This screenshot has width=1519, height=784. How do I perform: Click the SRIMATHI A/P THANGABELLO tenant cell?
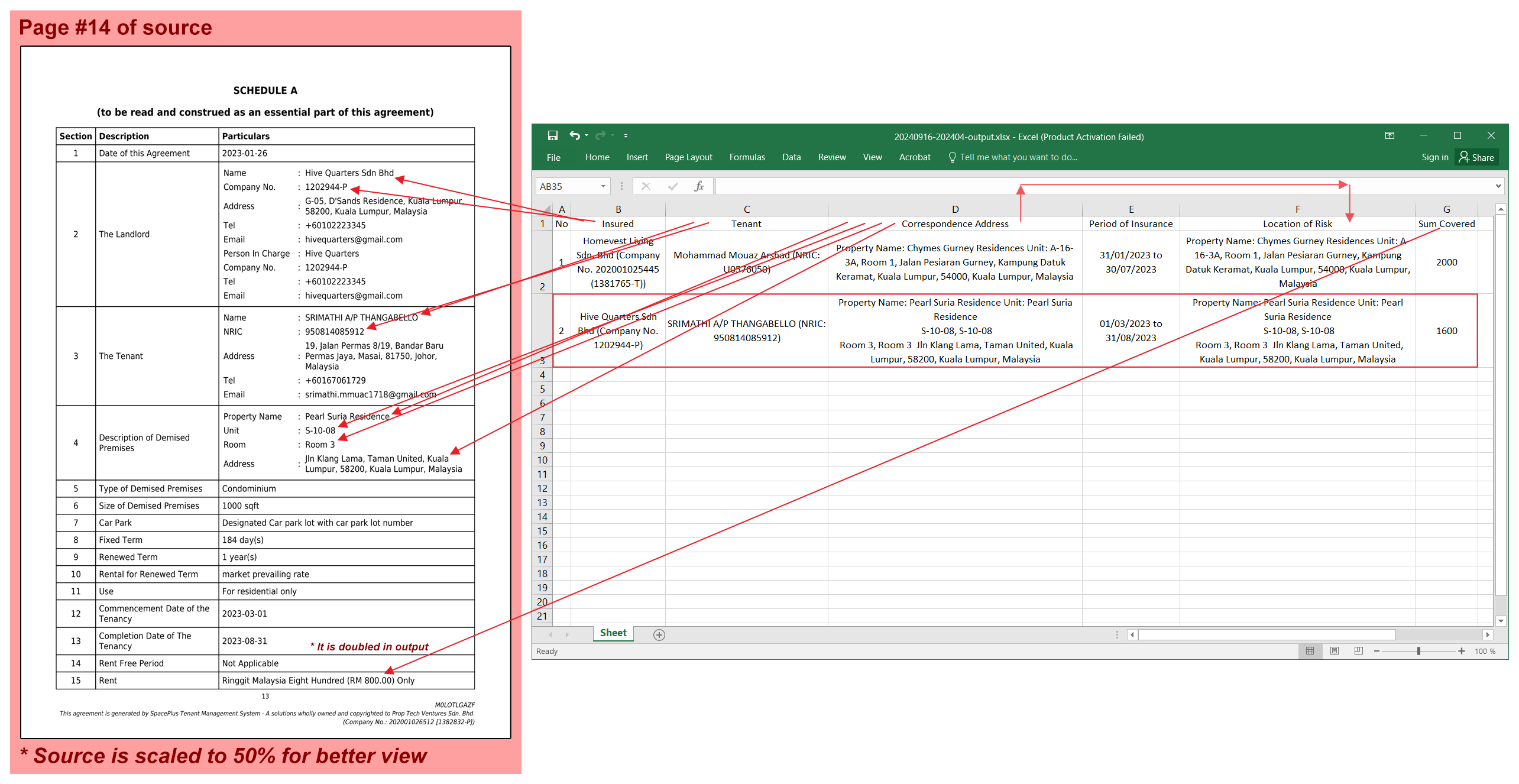click(746, 331)
